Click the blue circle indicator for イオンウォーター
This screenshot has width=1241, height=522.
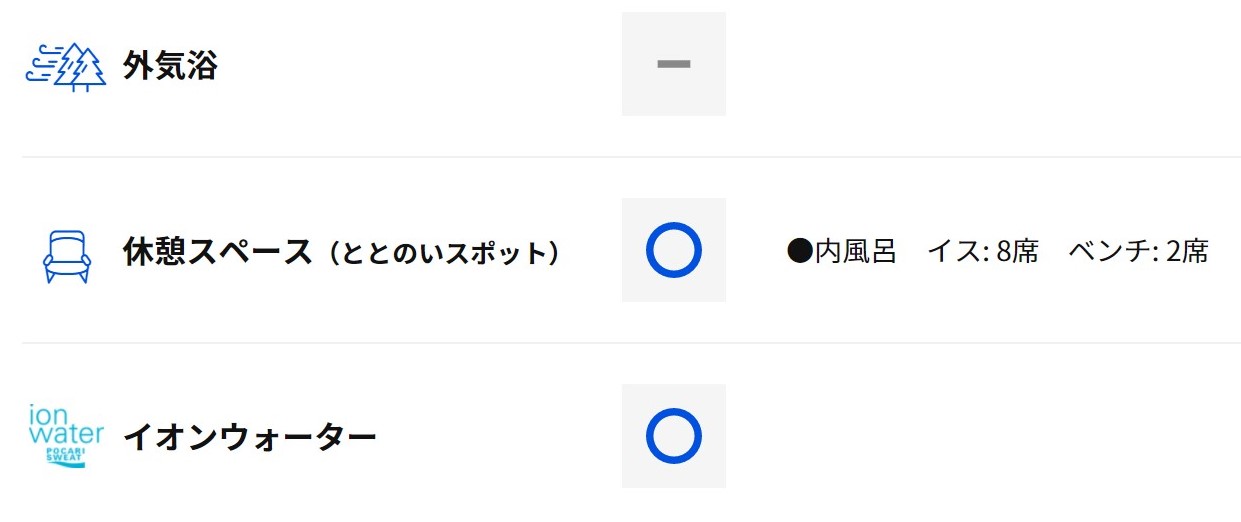tap(674, 436)
